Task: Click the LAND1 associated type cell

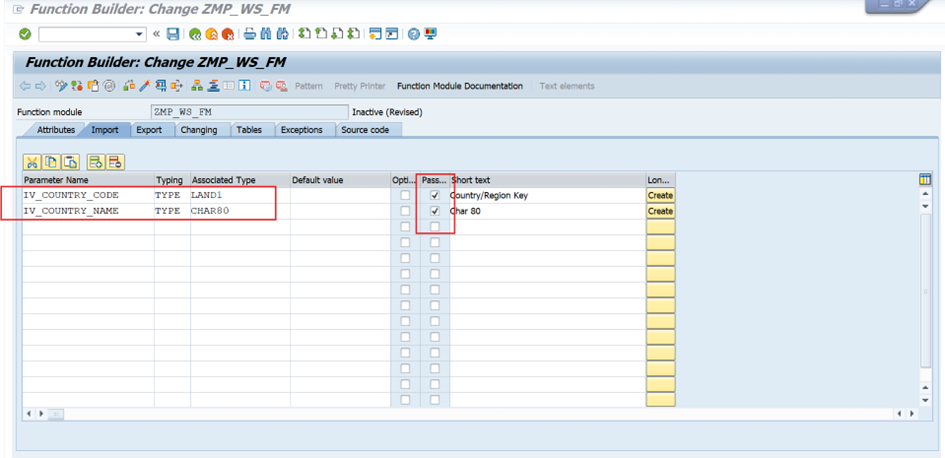Action: [x=240, y=195]
